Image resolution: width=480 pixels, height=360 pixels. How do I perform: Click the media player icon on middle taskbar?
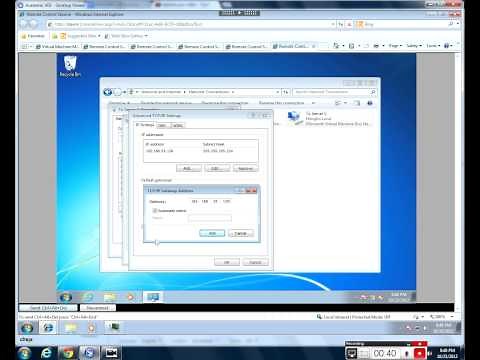click(x=91, y=328)
